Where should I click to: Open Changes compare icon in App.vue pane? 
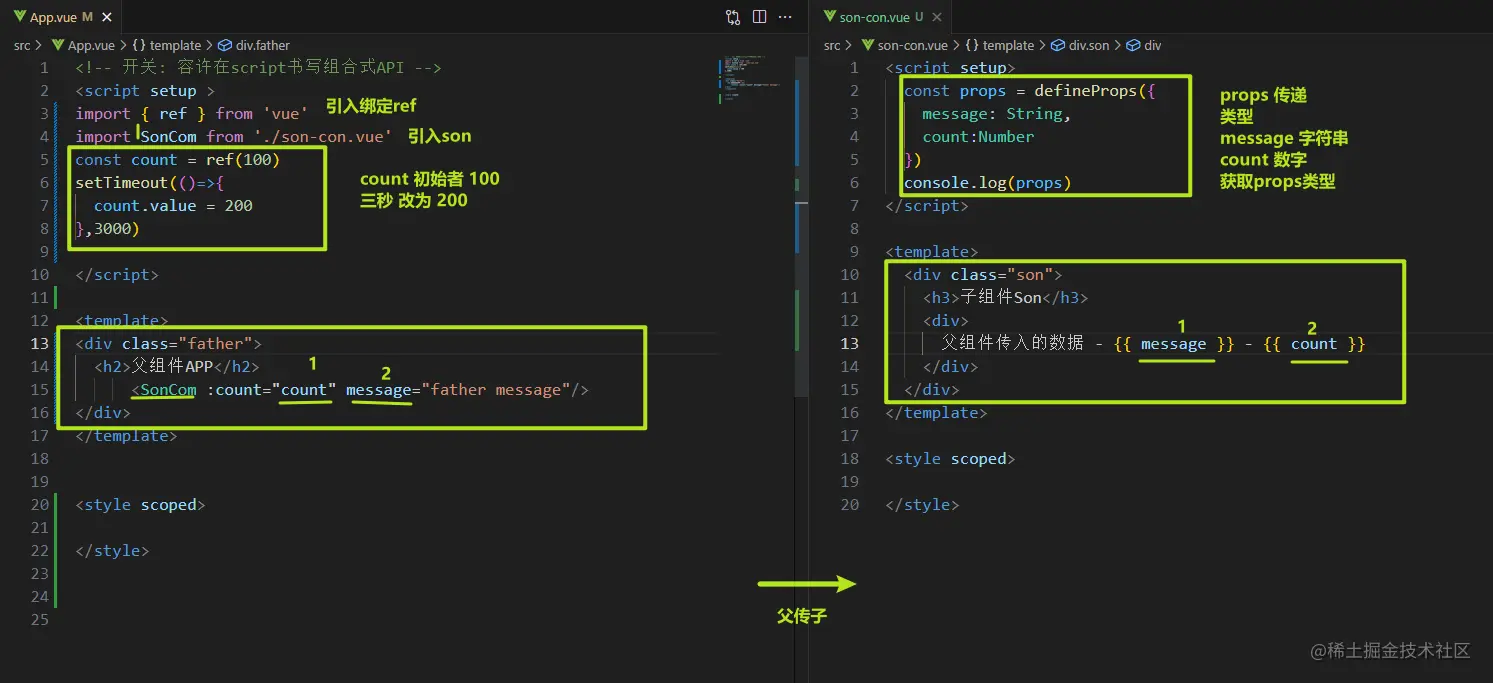click(733, 17)
